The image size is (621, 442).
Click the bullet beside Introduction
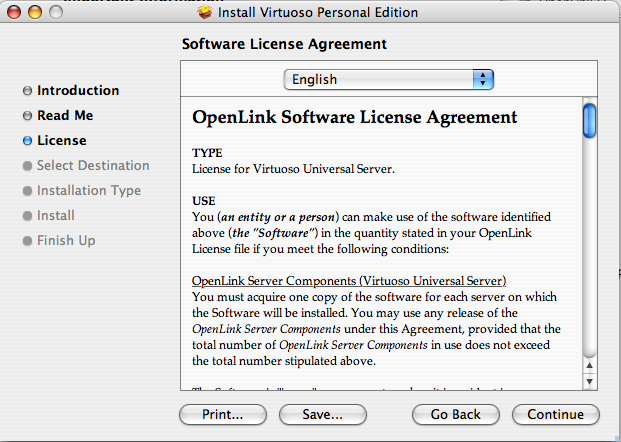pos(27,91)
